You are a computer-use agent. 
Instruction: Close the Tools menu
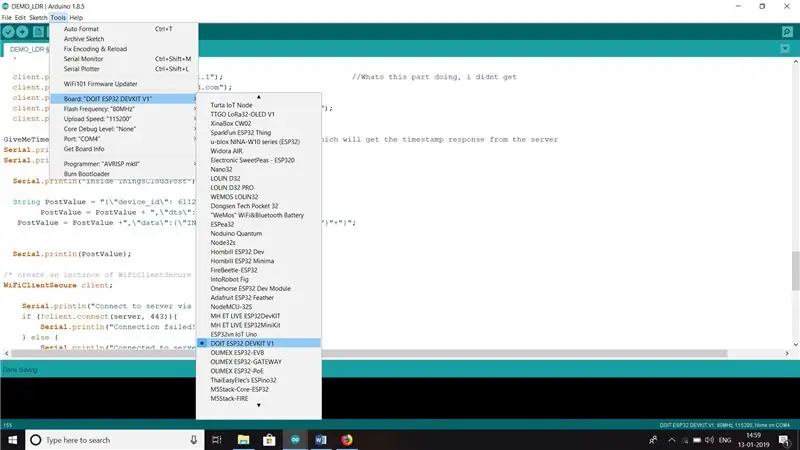point(58,17)
